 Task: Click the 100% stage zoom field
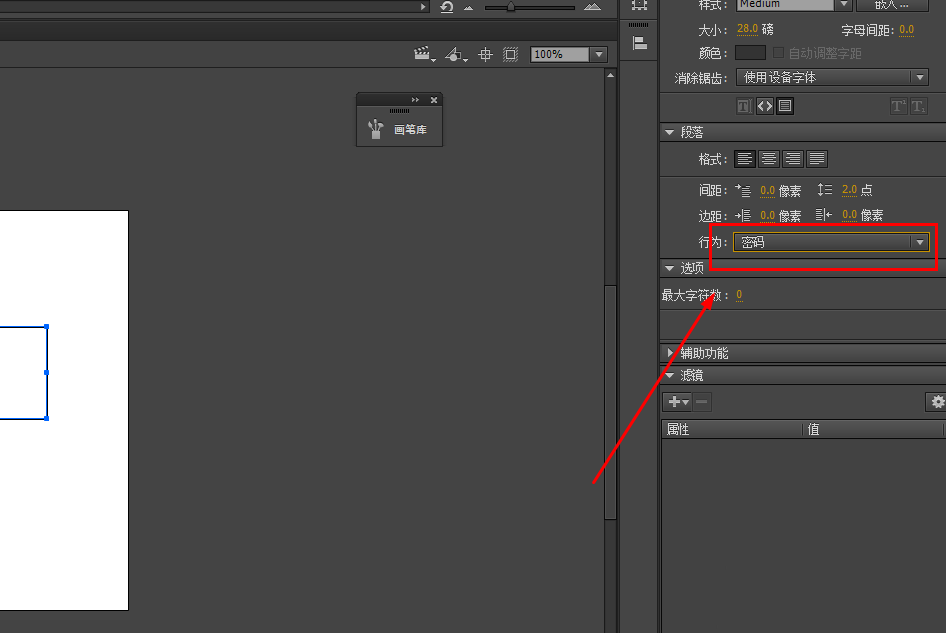tap(560, 54)
